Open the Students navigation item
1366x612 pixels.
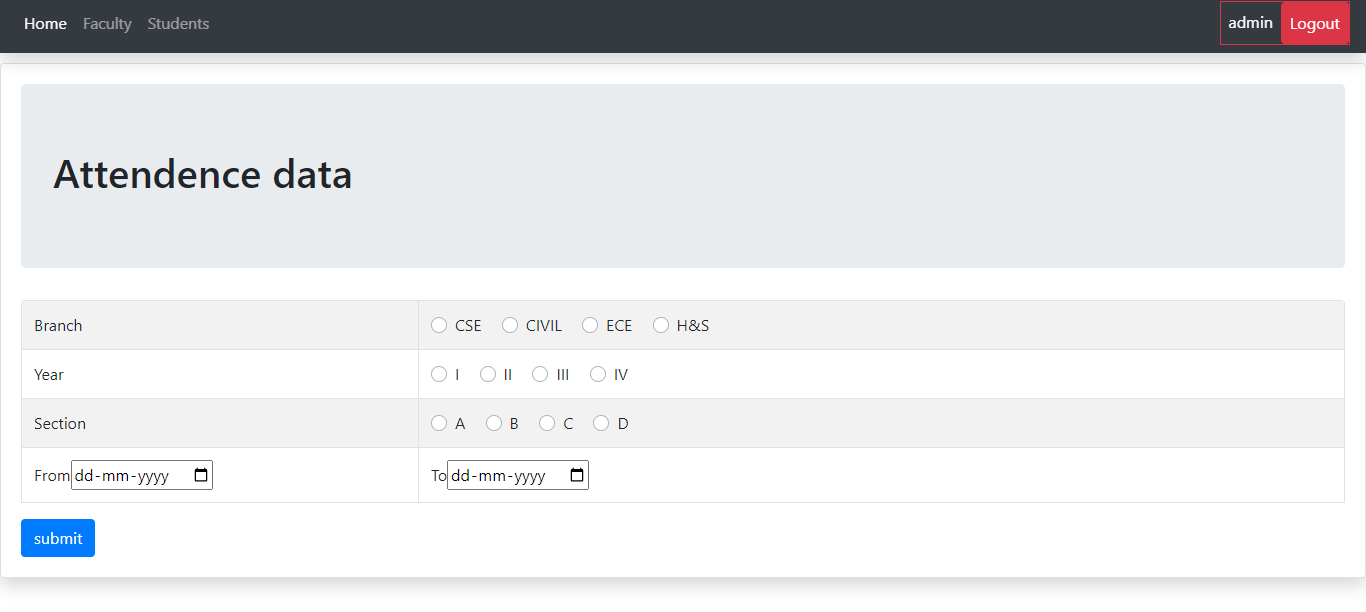[x=178, y=23]
